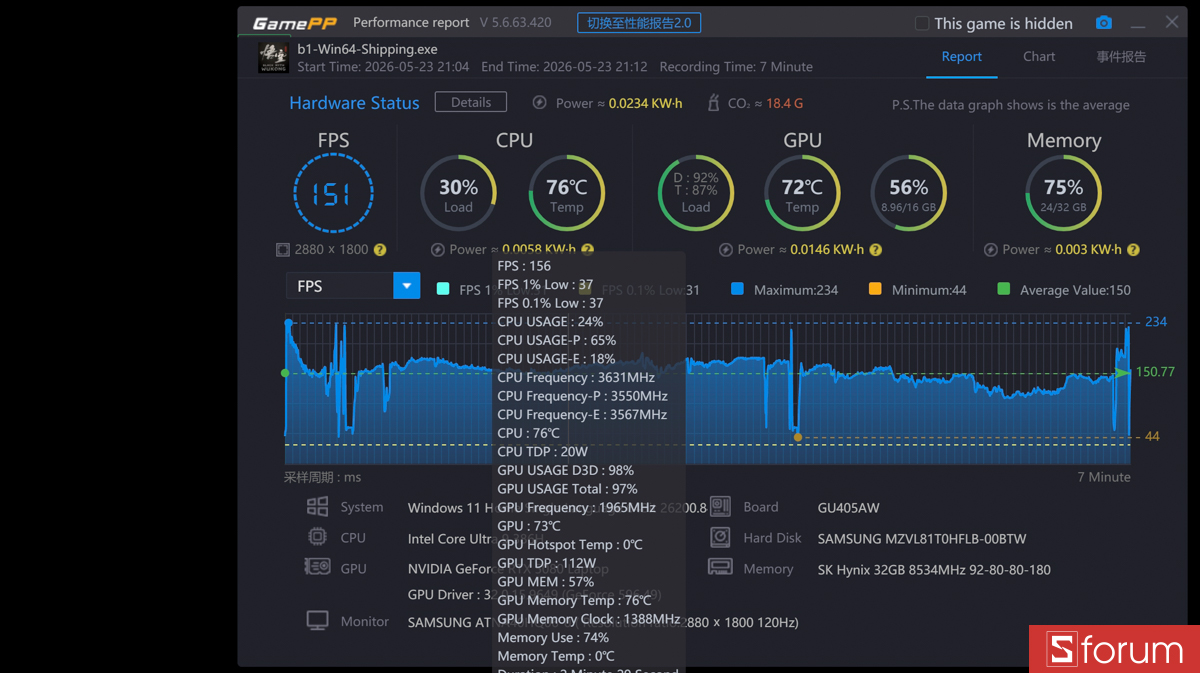Click the 'CPU USAGE-P : 65%' tooltip line
The image size is (1200, 673).
556,340
